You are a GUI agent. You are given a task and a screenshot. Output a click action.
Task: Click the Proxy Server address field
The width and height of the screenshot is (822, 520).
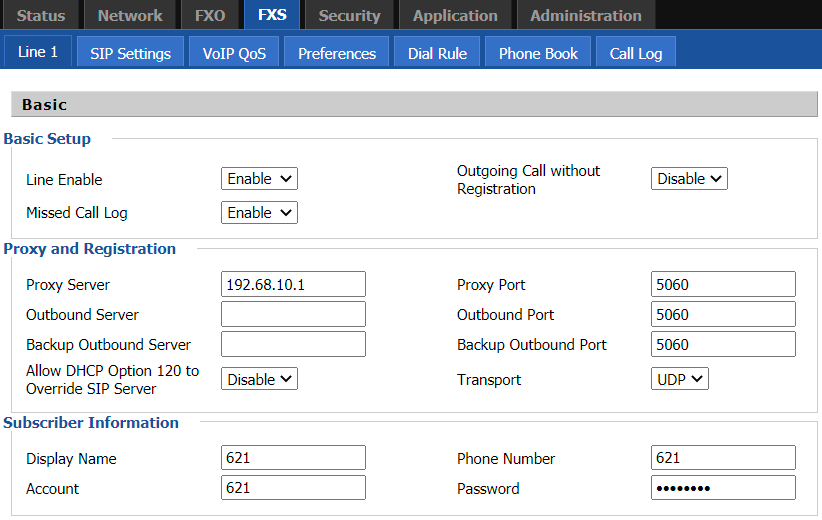pyautogui.click(x=293, y=285)
